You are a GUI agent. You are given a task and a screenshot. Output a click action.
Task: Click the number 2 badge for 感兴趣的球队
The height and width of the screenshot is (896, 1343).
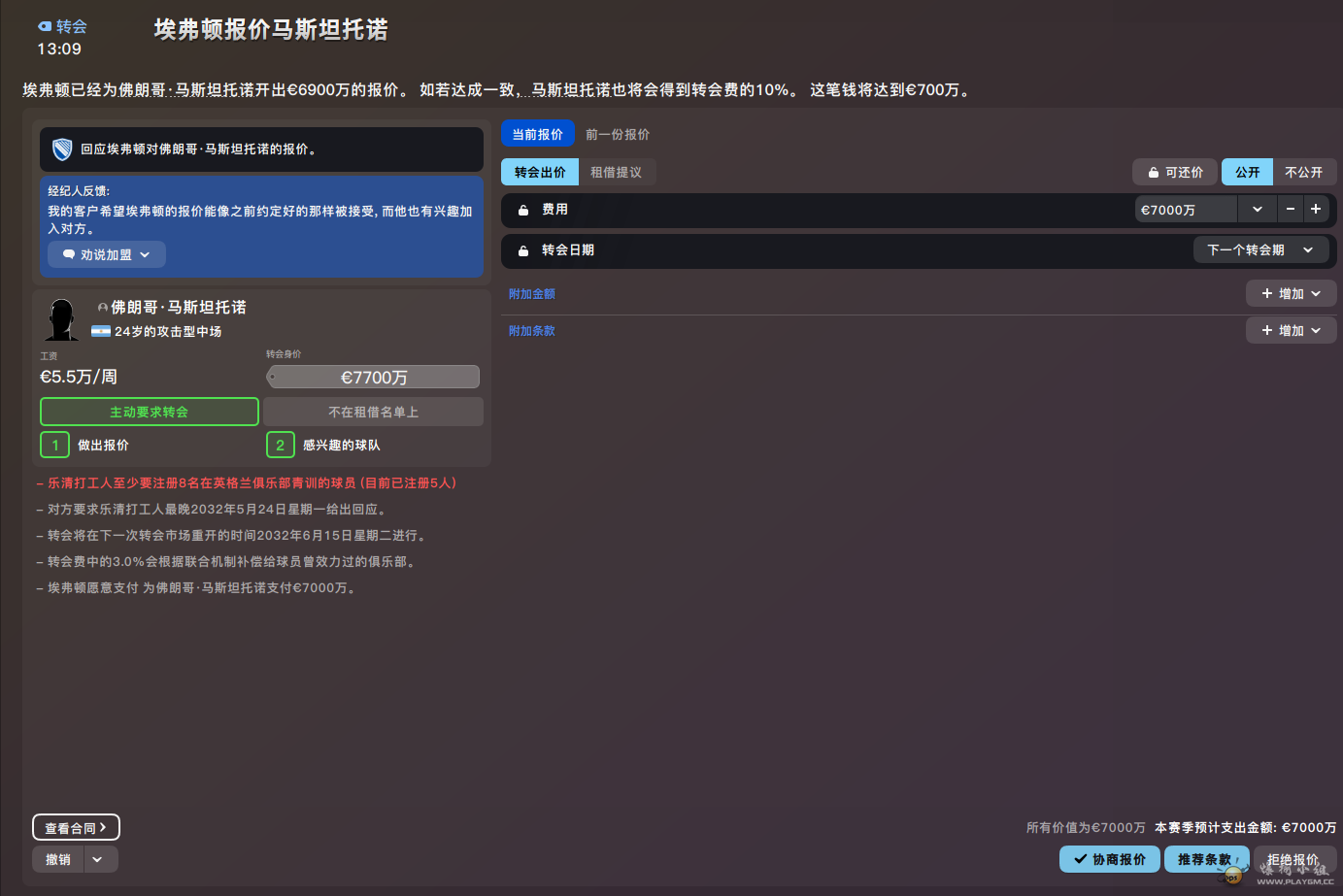(281, 445)
